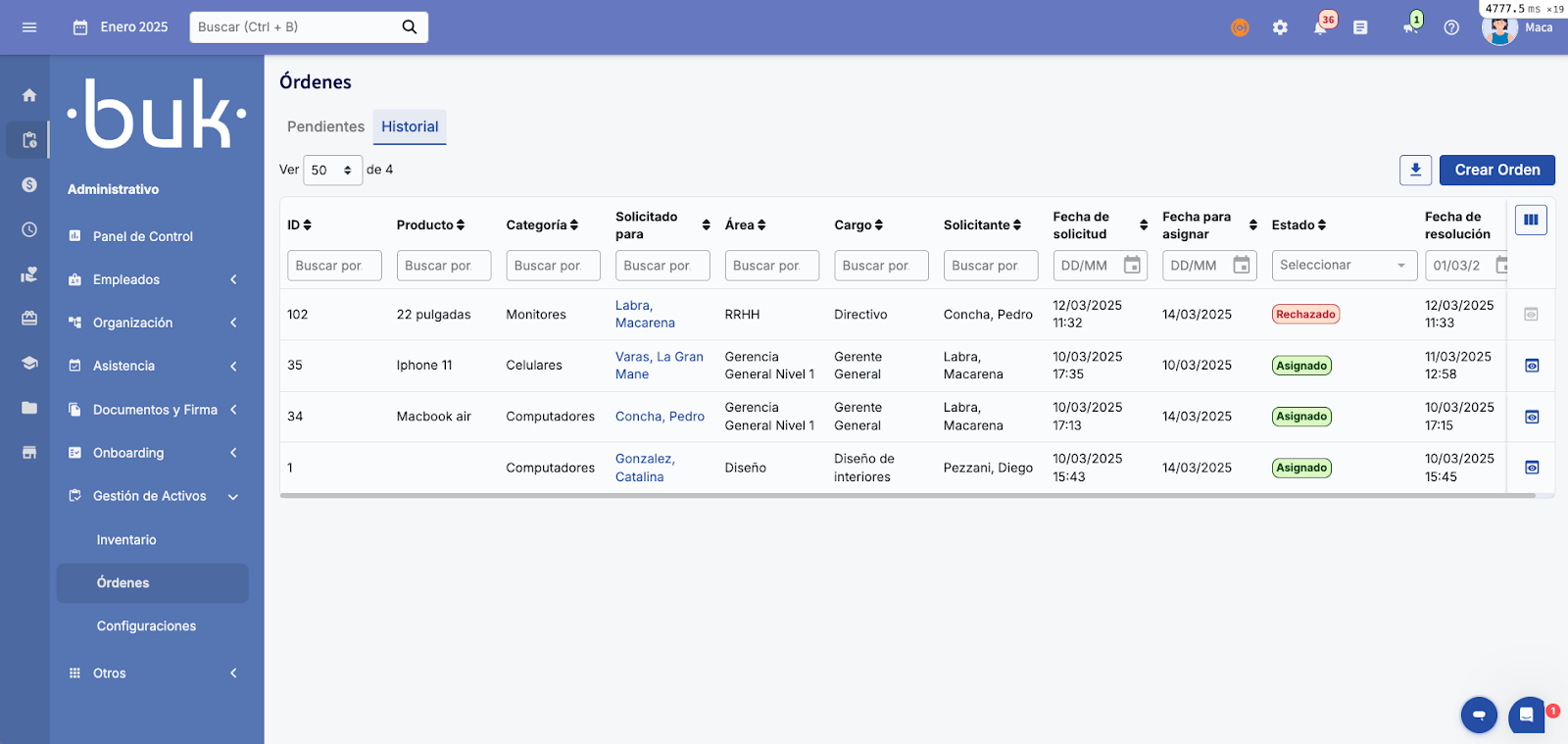Click the help question mark icon
The height and width of the screenshot is (744, 1568).
1451,27
